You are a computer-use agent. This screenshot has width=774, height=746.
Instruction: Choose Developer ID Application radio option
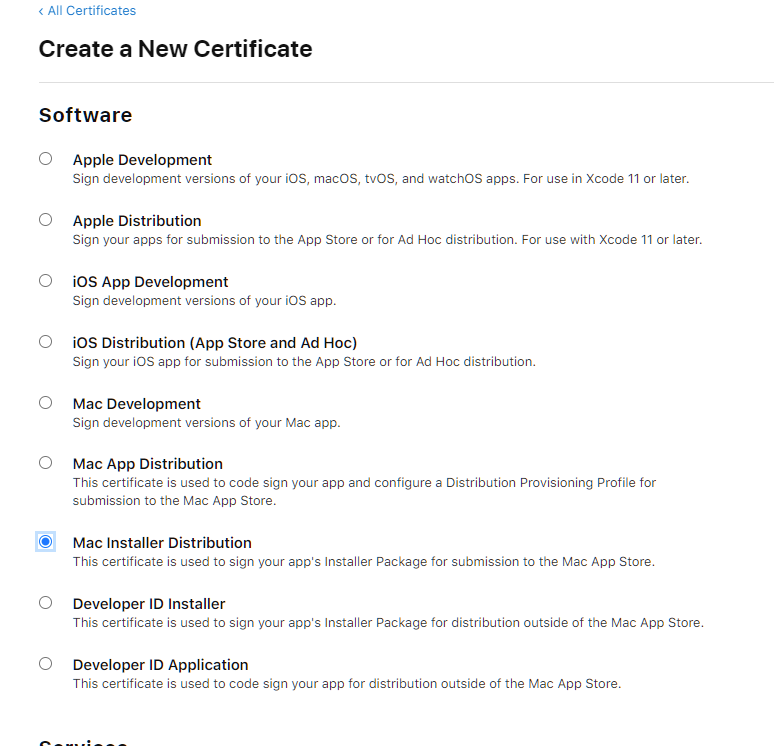(x=46, y=663)
